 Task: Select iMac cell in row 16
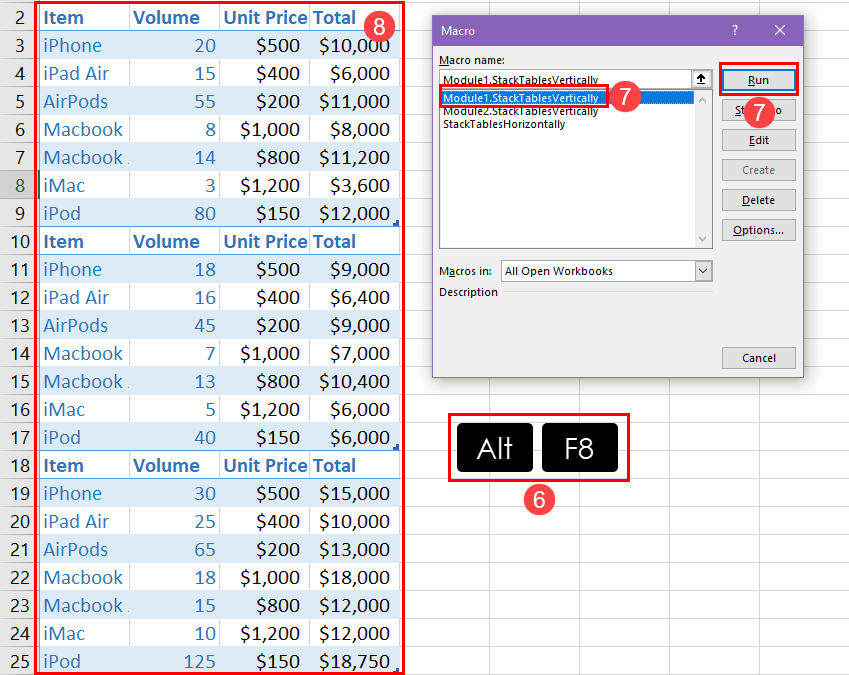(84, 410)
